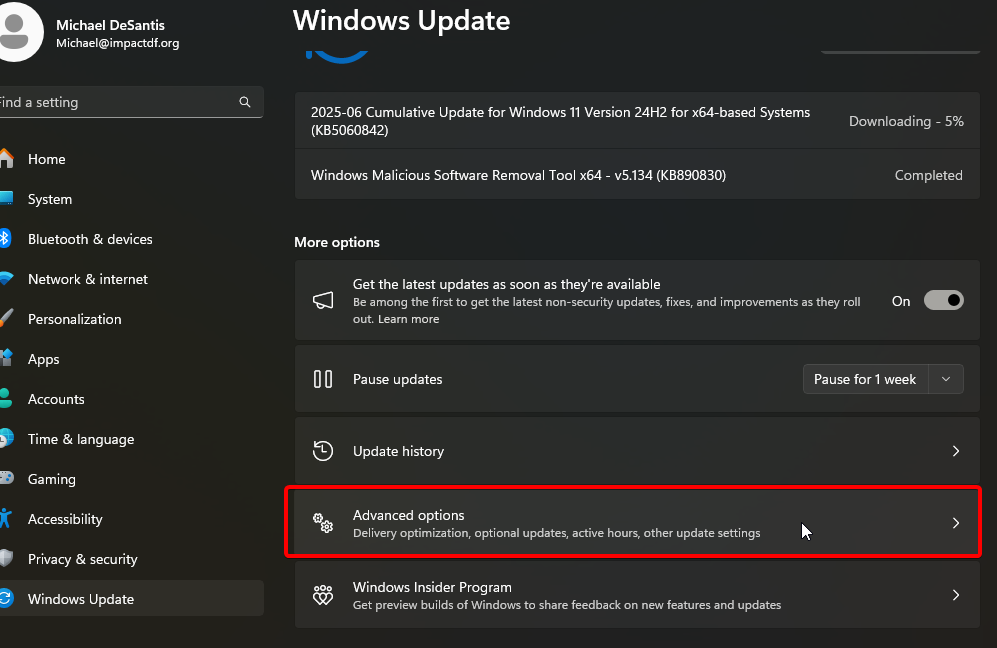Open the pause duration dropdown arrow

tap(946, 379)
